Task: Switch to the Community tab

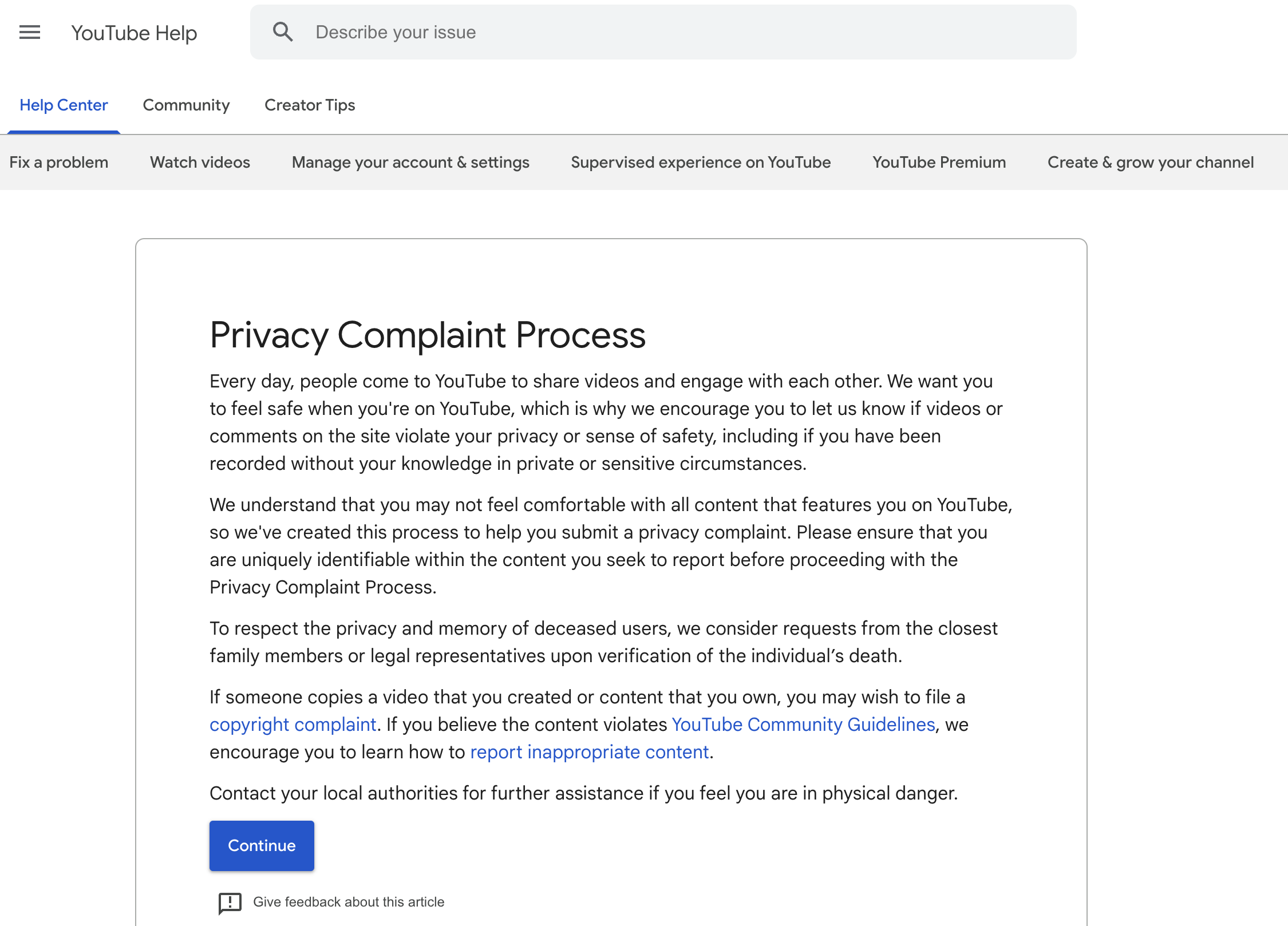Action: pos(186,105)
